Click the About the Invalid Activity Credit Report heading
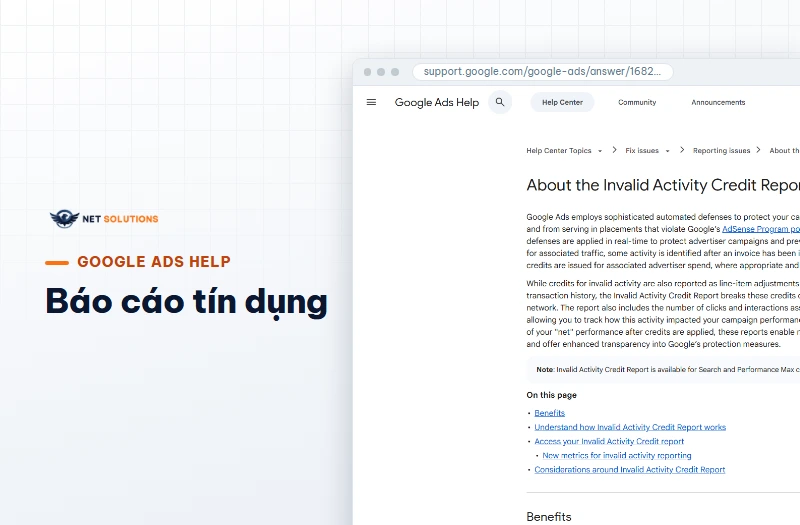The height and width of the screenshot is (525, 800). point(663,185)
